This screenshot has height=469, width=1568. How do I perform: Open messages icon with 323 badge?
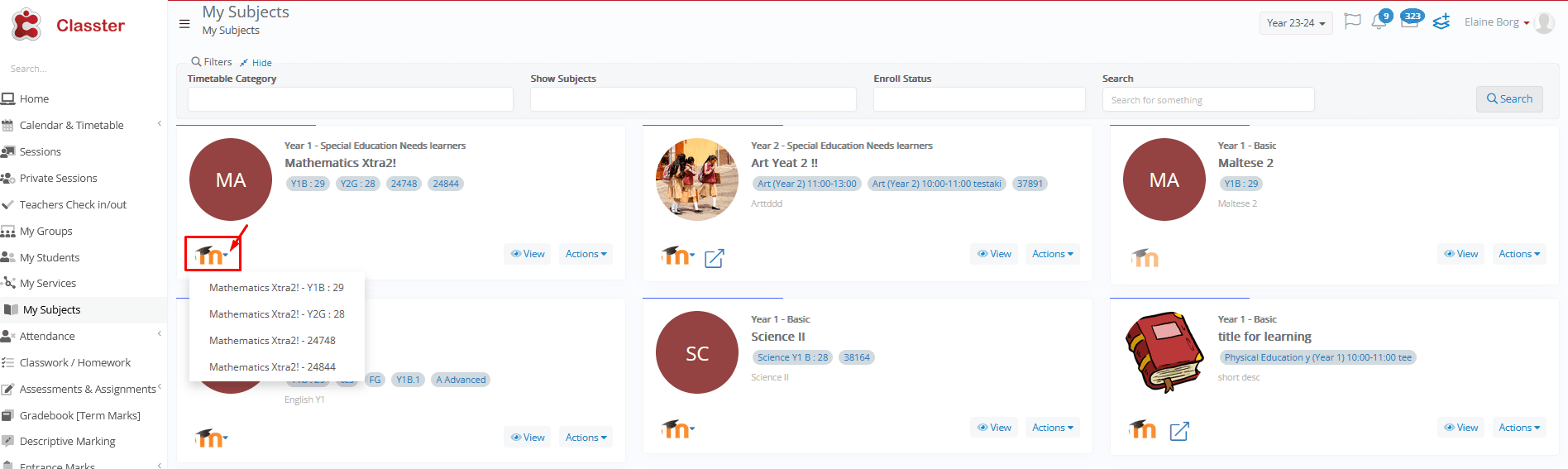click(1411, 20)
